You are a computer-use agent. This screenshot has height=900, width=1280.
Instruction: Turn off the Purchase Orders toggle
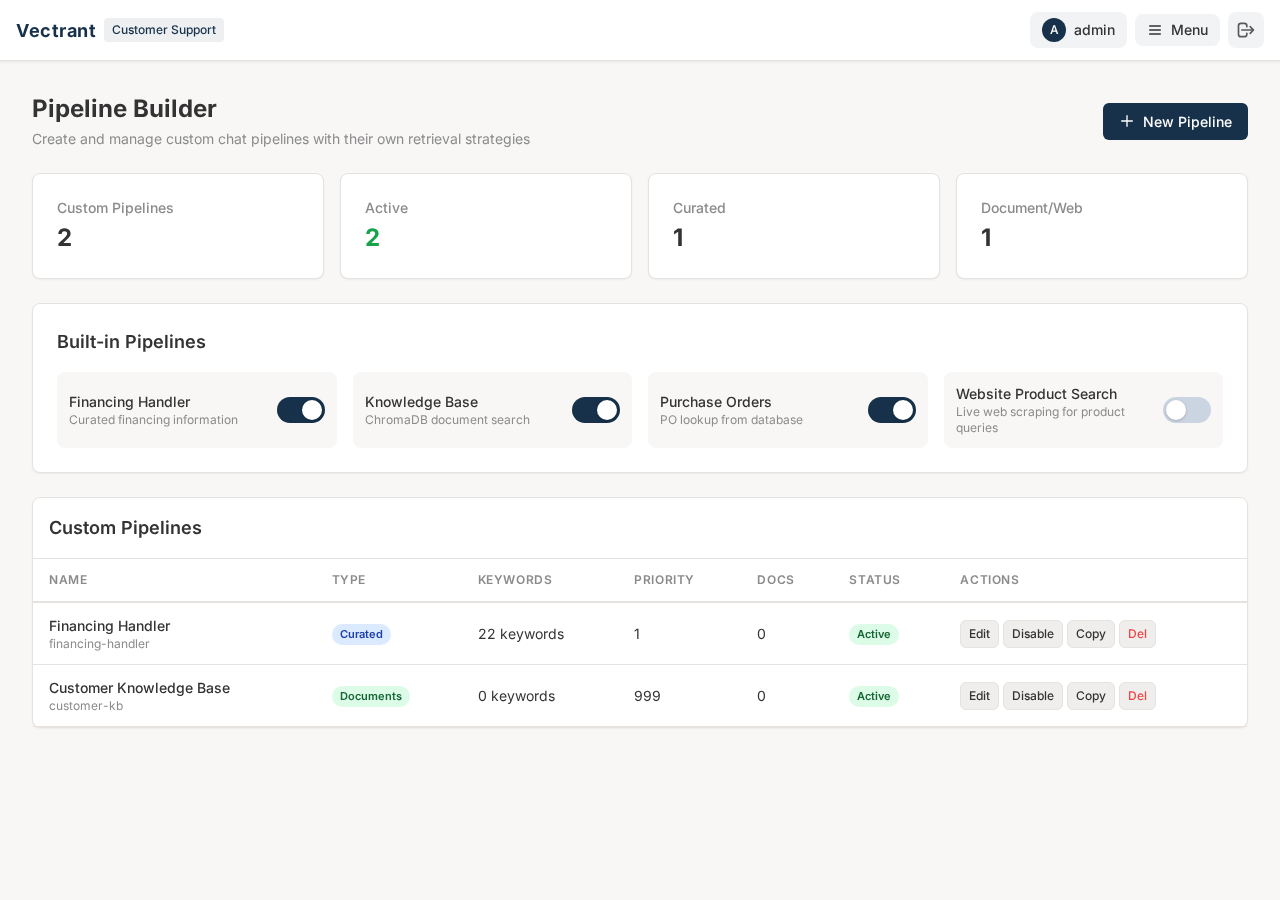tap(891, 410)
